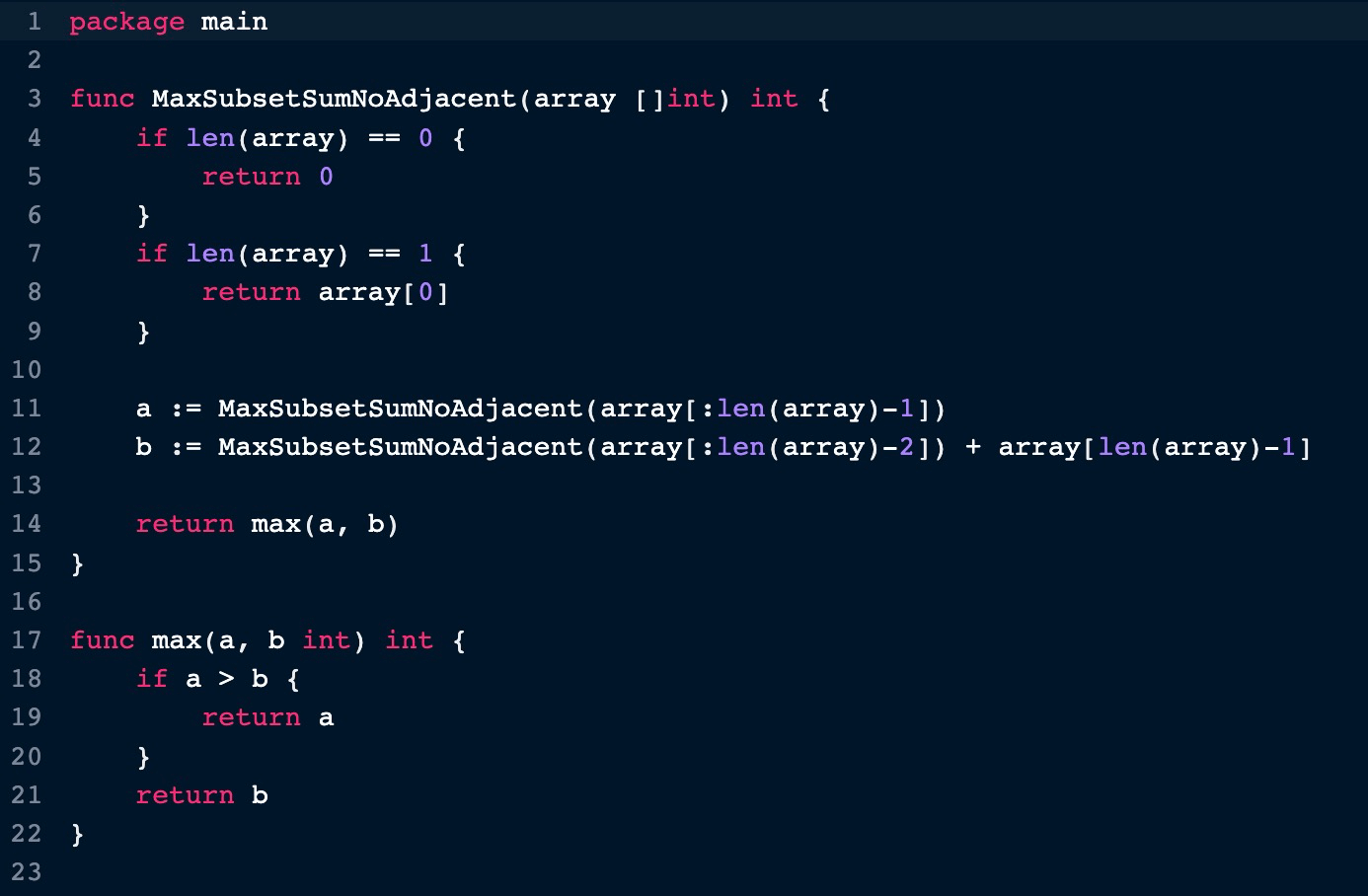Image resolution: width=1368 pixels, height=896 pixels.
Task: Click the "return a" statement on line 19
Action: [267, 717]
